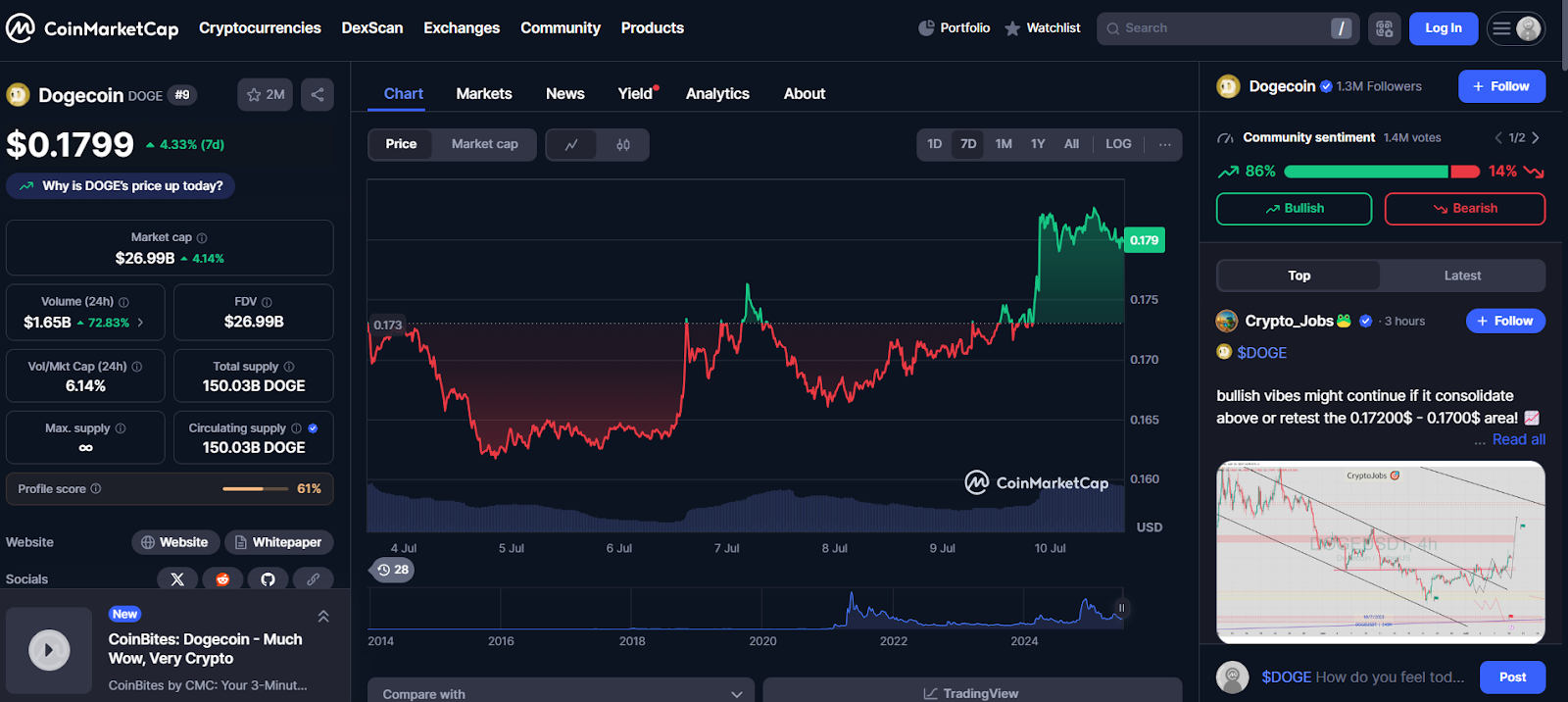Click Volume (24h) info icon
Screen dimensions: 1568x702
point(123,302)
